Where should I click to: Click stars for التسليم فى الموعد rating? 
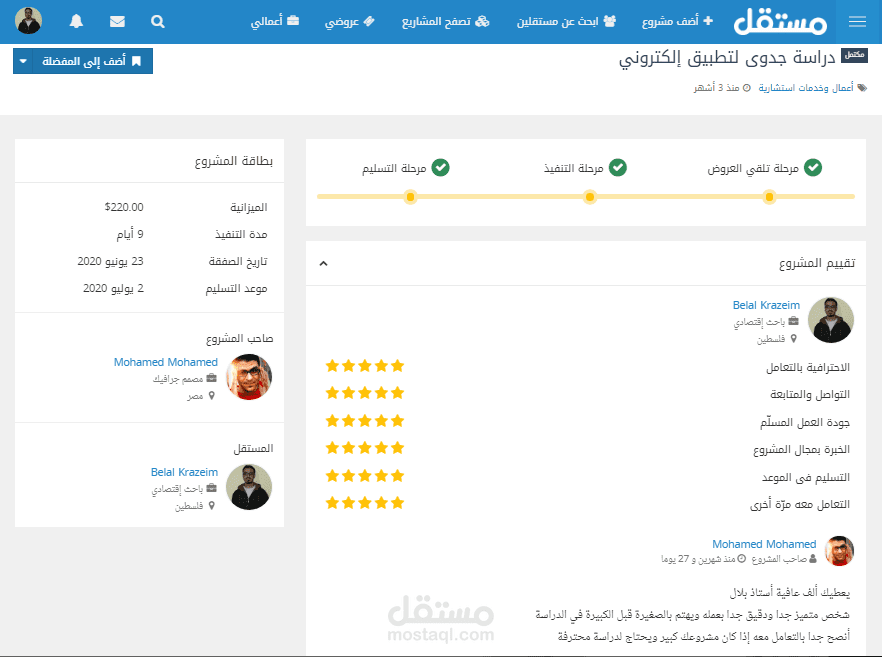[364, 476]
